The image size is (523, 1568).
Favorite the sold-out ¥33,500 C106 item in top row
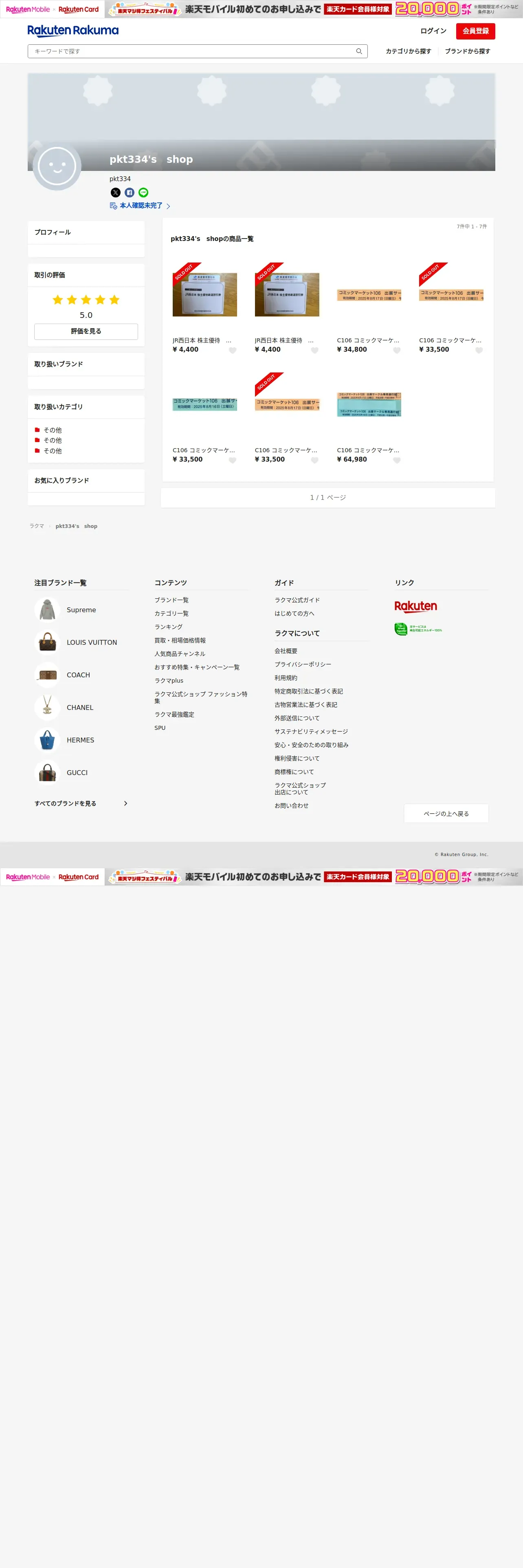[479, 350]
